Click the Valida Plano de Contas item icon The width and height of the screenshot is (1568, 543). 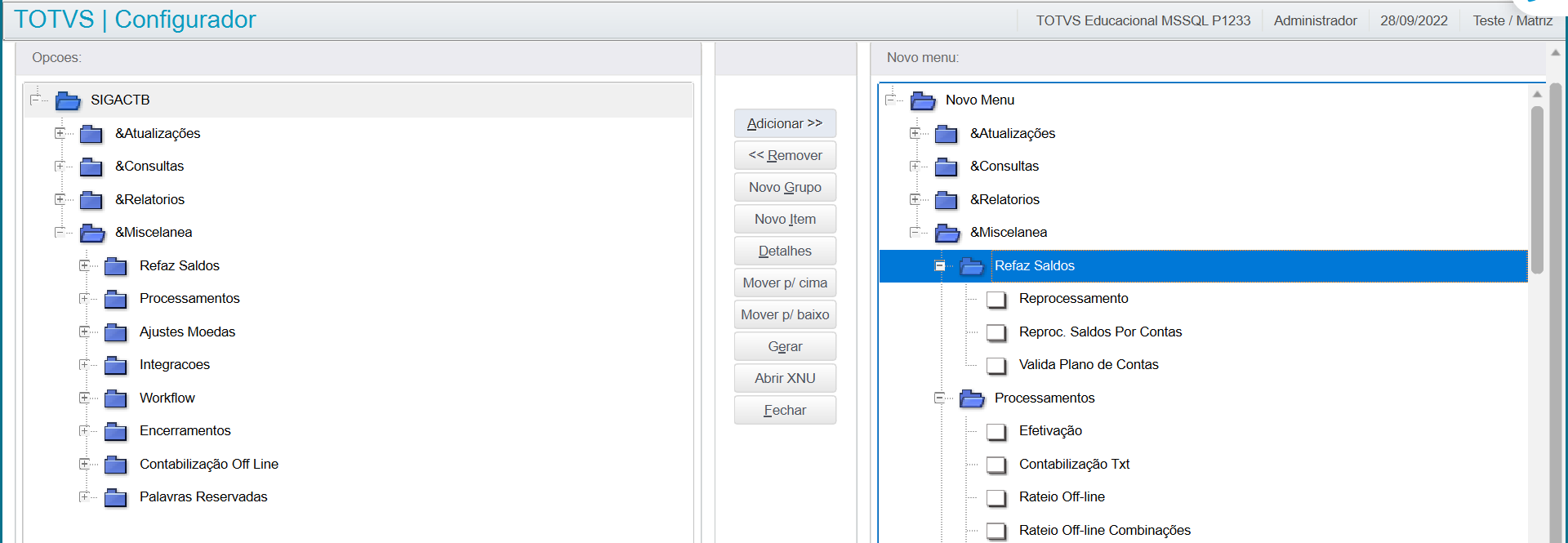click(996, 366)
